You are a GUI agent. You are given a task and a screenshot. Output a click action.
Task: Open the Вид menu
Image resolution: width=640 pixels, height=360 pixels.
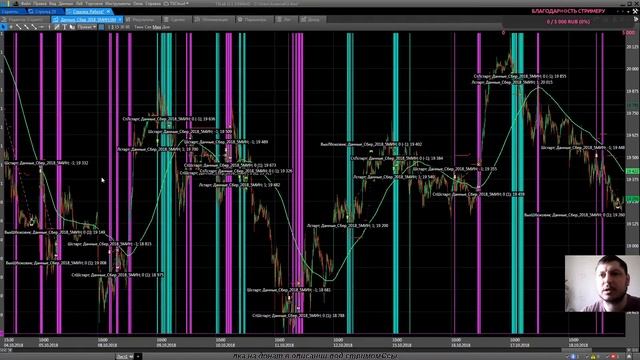(x=52, y=3)
